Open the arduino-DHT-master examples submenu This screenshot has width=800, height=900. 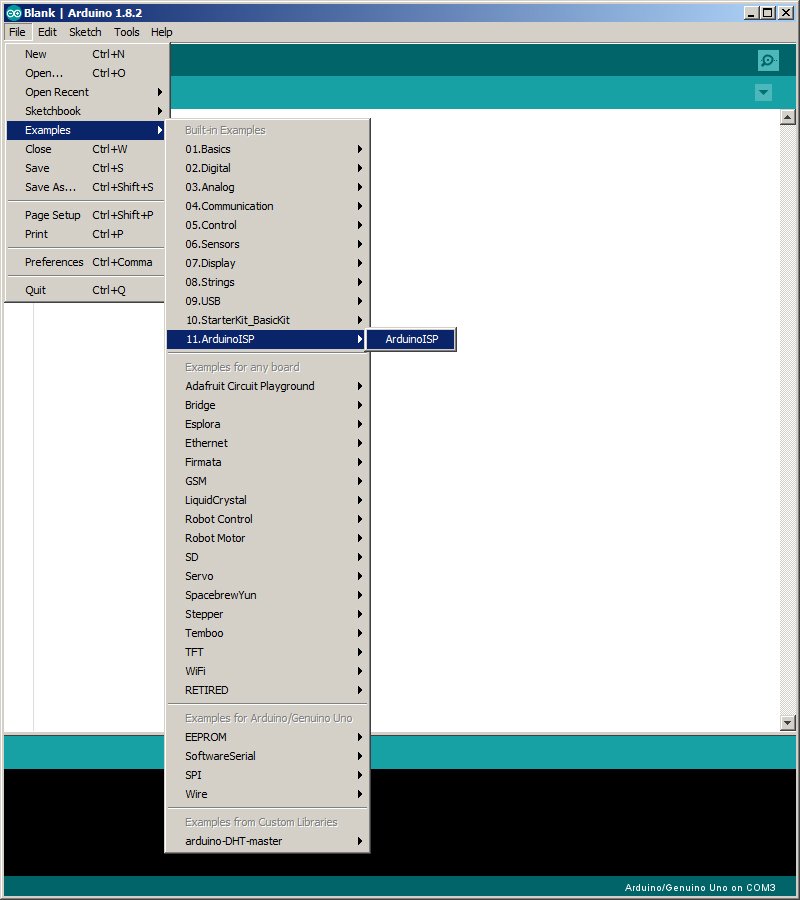coord(267,841)
